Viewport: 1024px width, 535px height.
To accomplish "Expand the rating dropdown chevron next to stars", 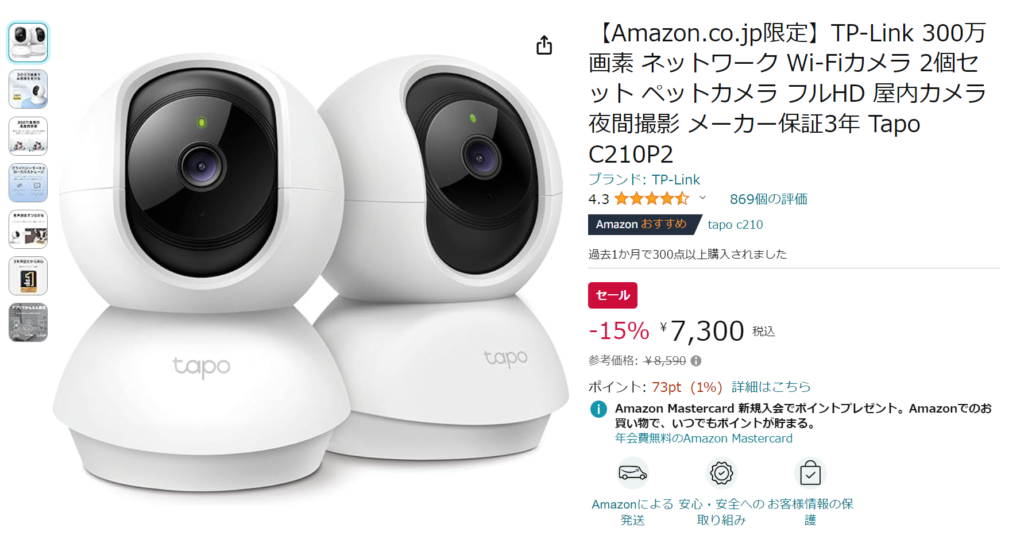I will (703, 198).
